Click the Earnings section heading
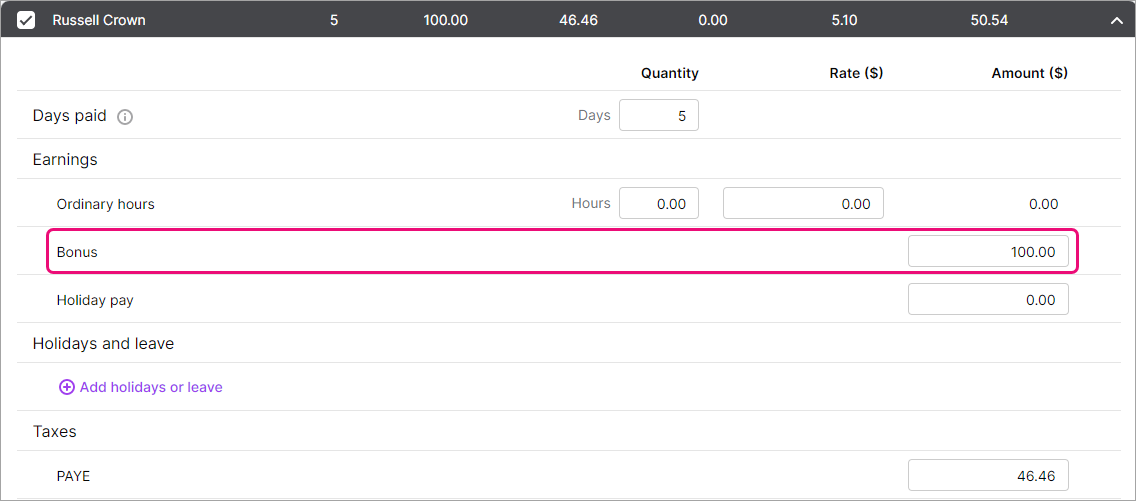 point(65,160)
